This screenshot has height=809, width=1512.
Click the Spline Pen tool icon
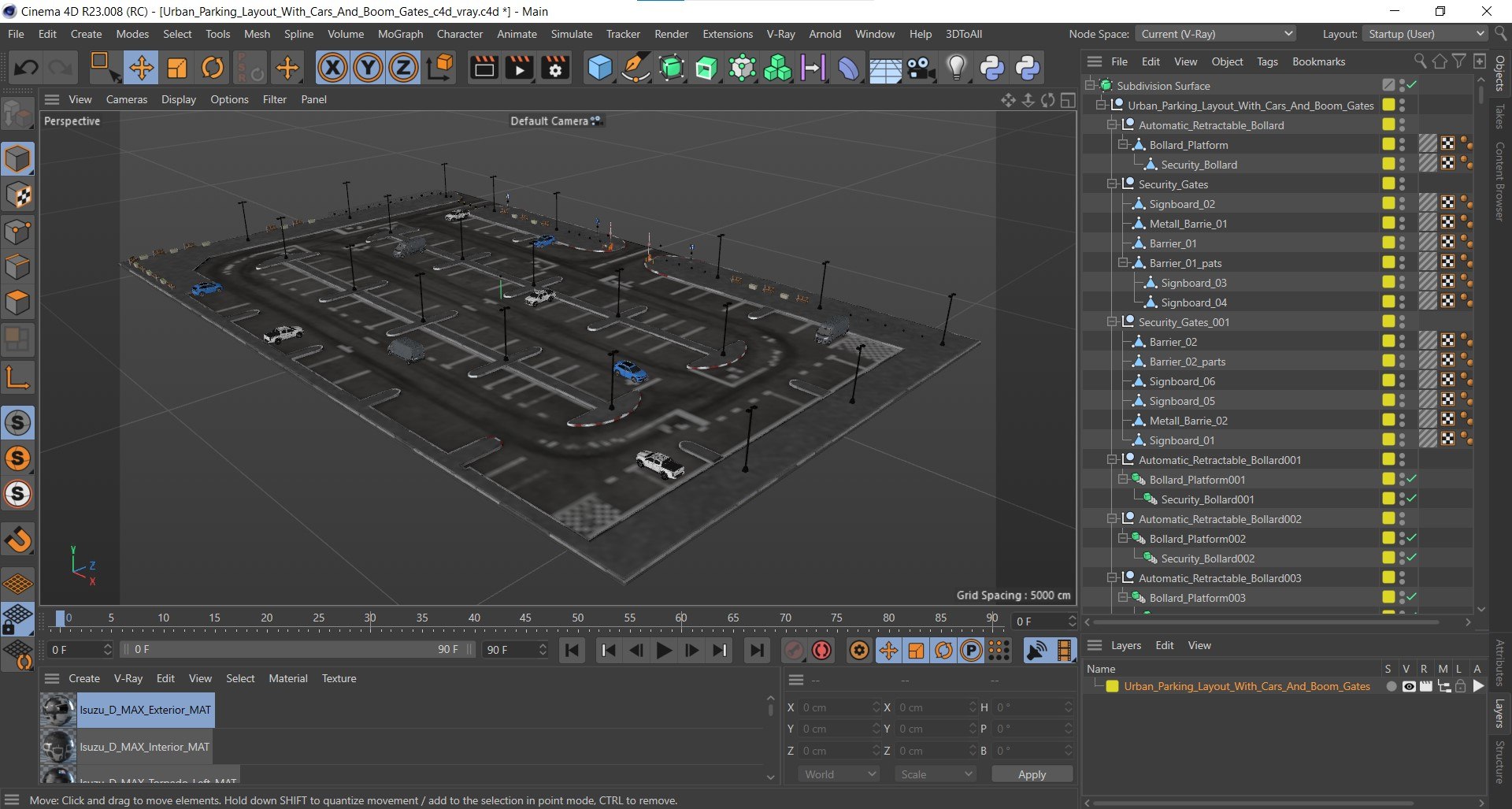coord(635,68)
